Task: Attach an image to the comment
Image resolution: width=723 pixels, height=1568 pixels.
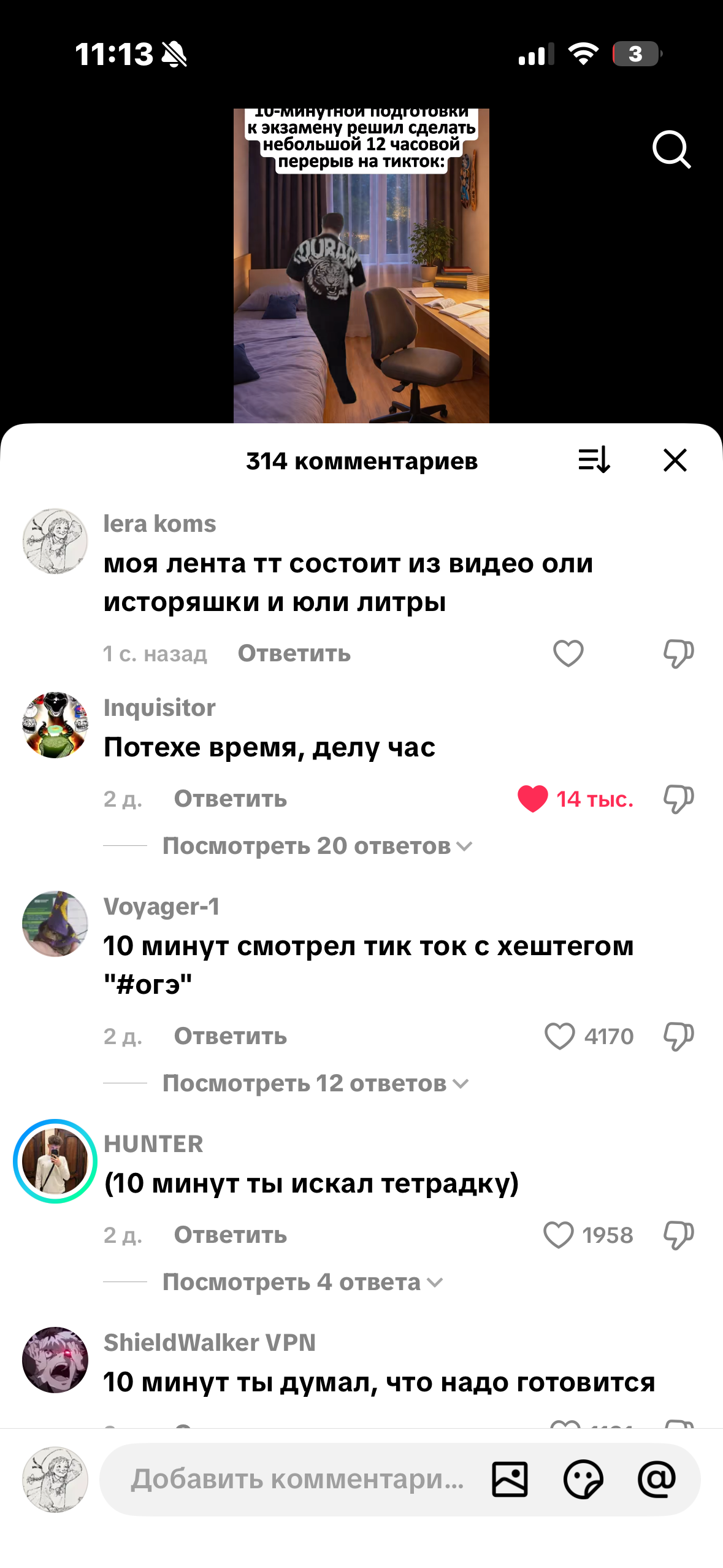Action: click(510, 1479)
